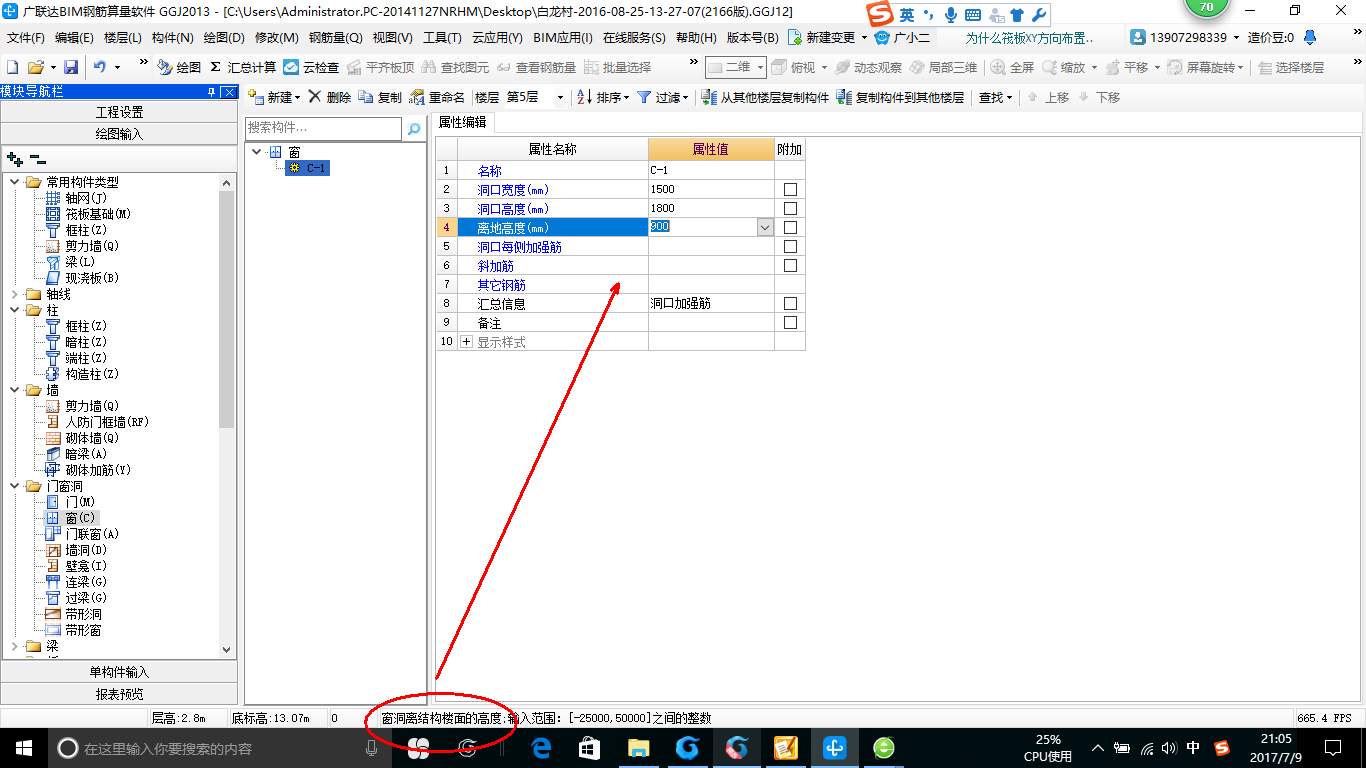Click the 报表预览 panel button

click(x=119, y=694)
